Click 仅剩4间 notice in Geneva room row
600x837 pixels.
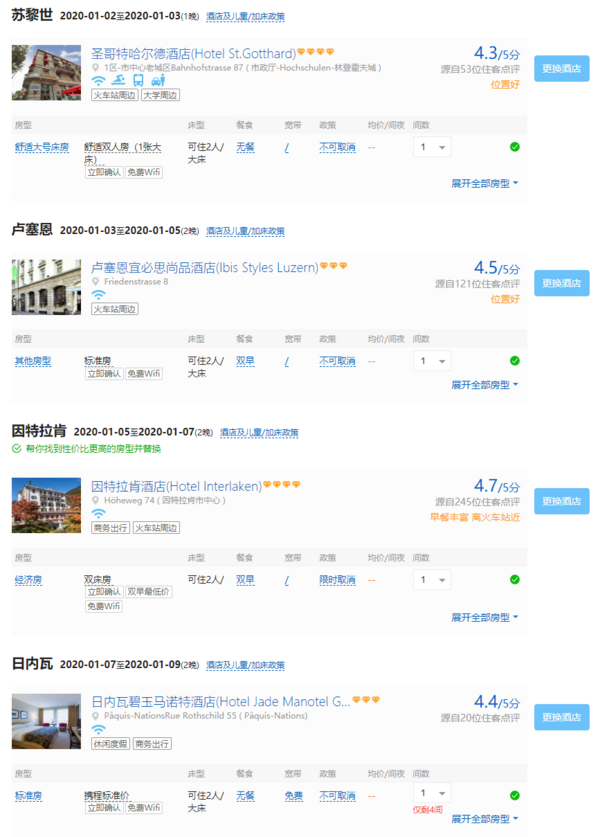click(x=428, y=810)
